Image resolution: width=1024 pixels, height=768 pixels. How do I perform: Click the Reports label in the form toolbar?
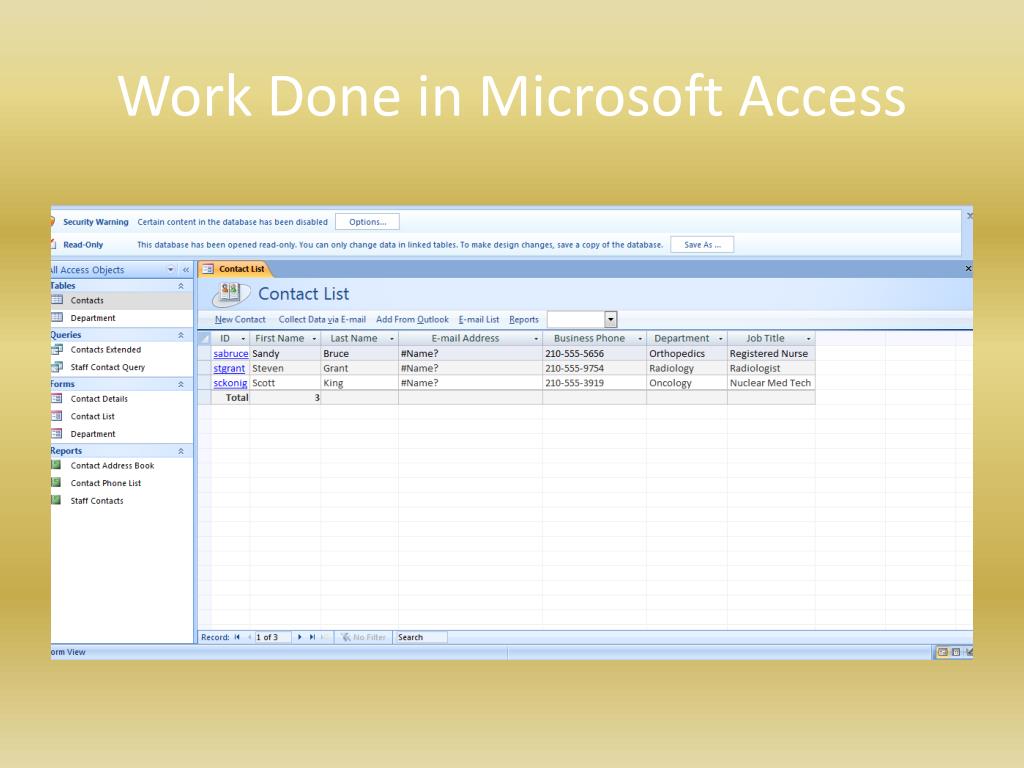pyautogui.click(x=524, y=319)
